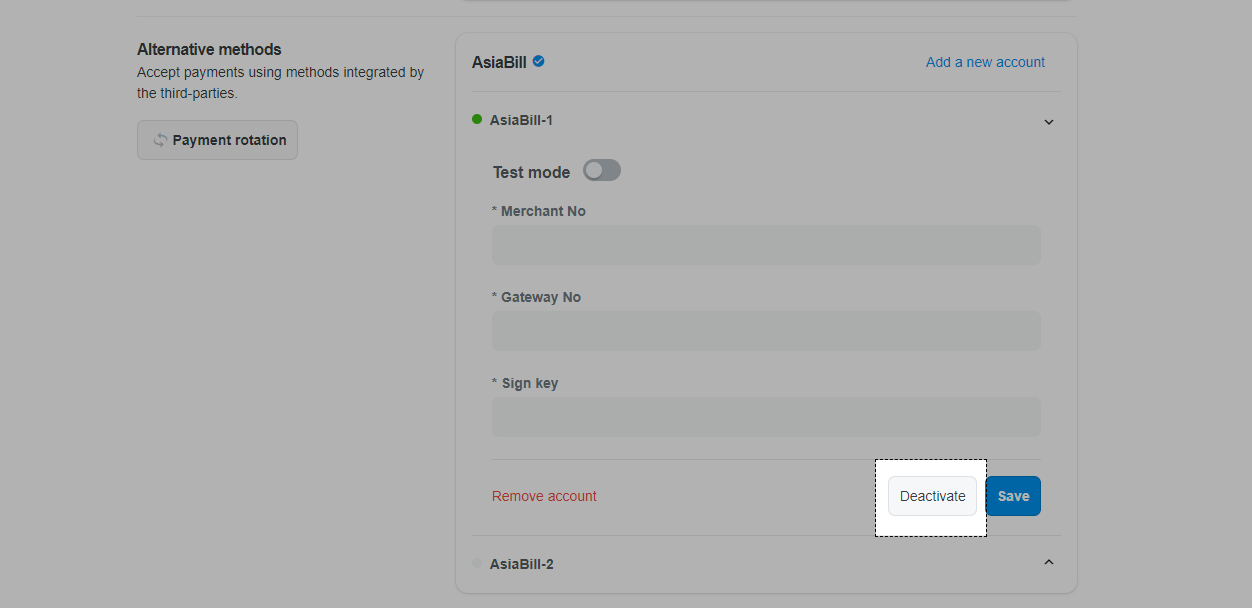1252x608 pixels.
Task: Select the AsiaBill-2 account row label
Action: point(521,564)
